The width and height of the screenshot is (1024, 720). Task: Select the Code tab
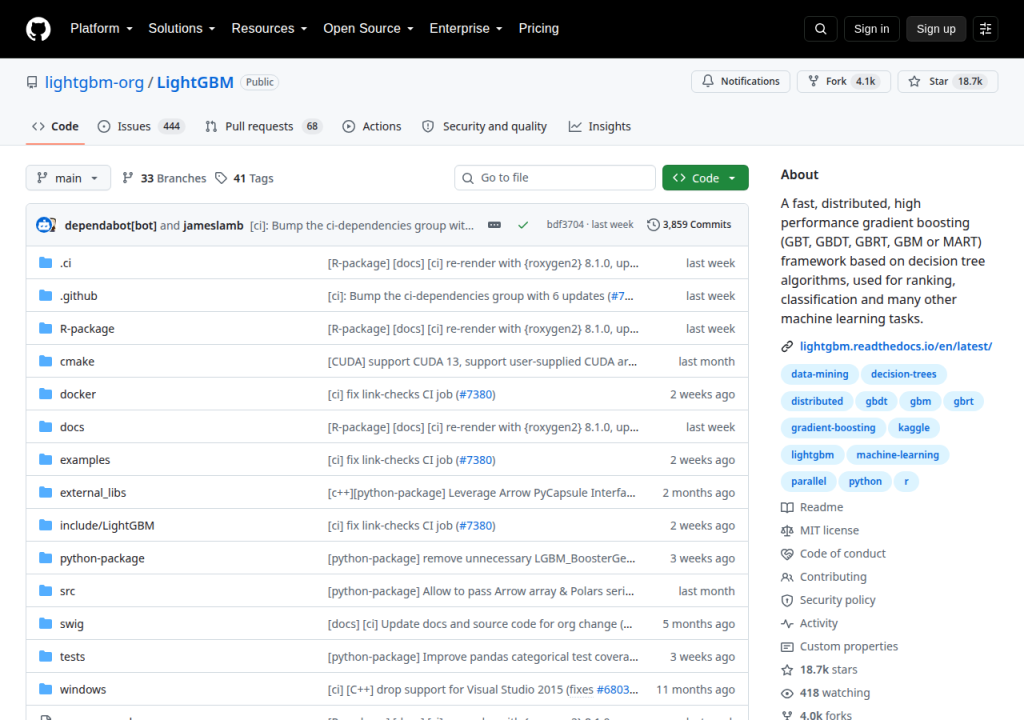click(x=56, y=126)
